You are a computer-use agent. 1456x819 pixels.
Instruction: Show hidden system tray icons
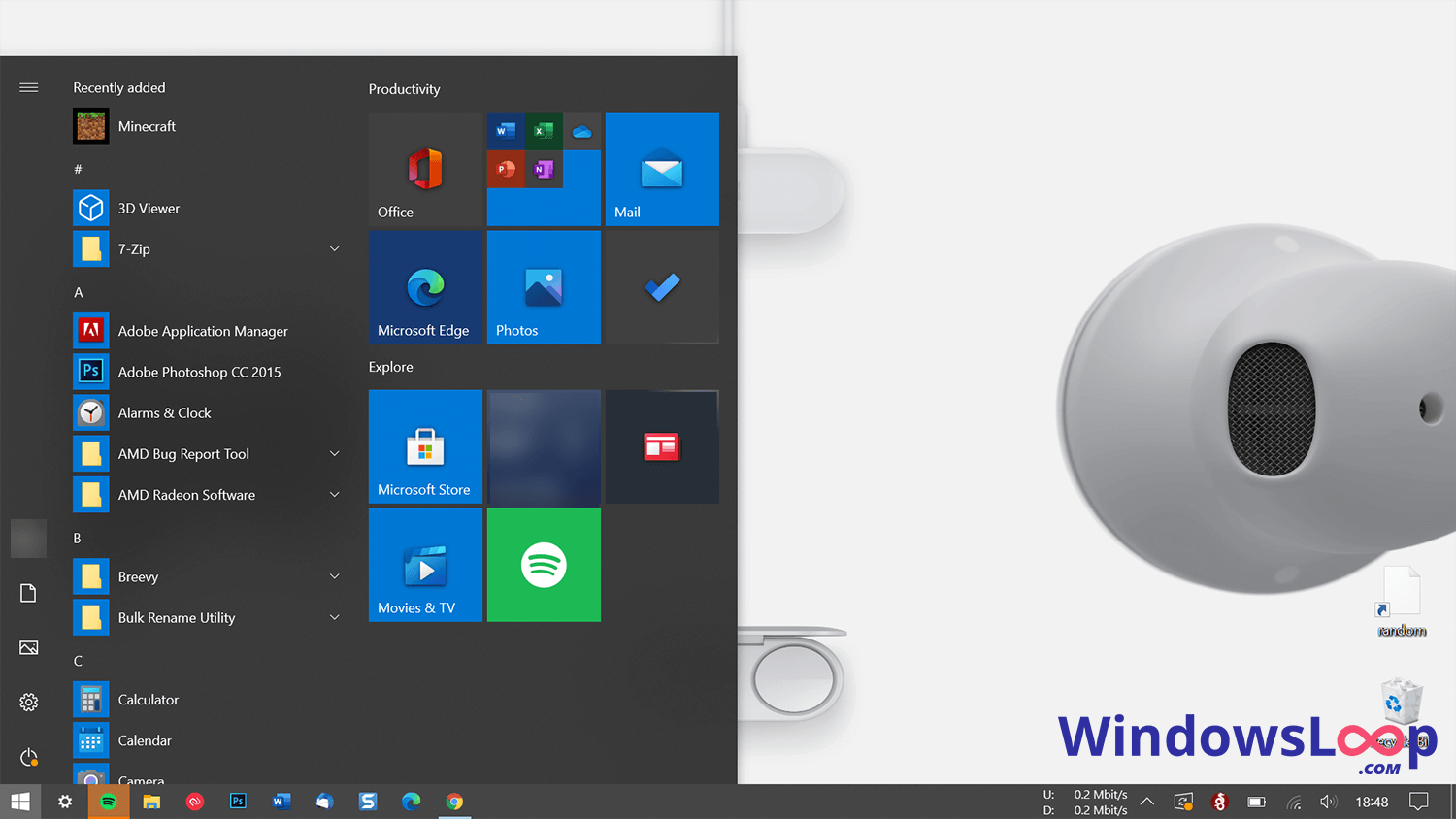[x=1147, y=802]
